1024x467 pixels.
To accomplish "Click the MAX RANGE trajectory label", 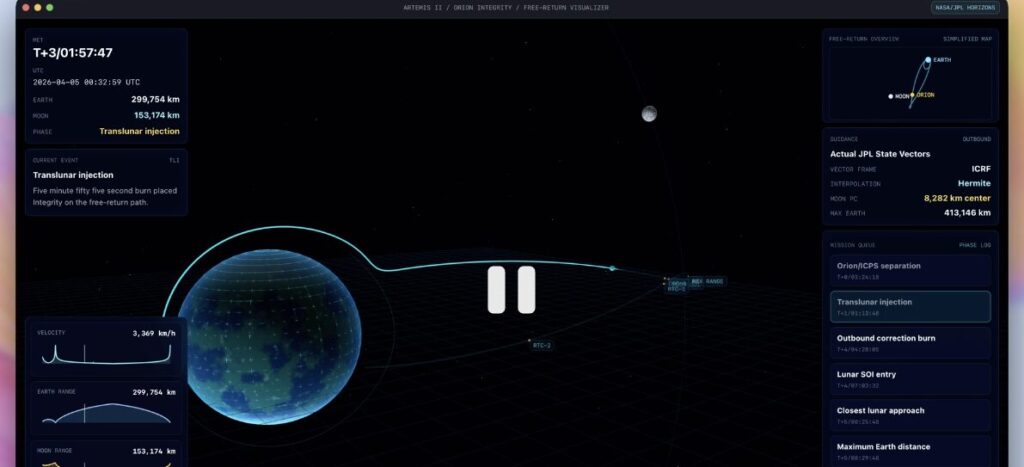I will [709, 281].
